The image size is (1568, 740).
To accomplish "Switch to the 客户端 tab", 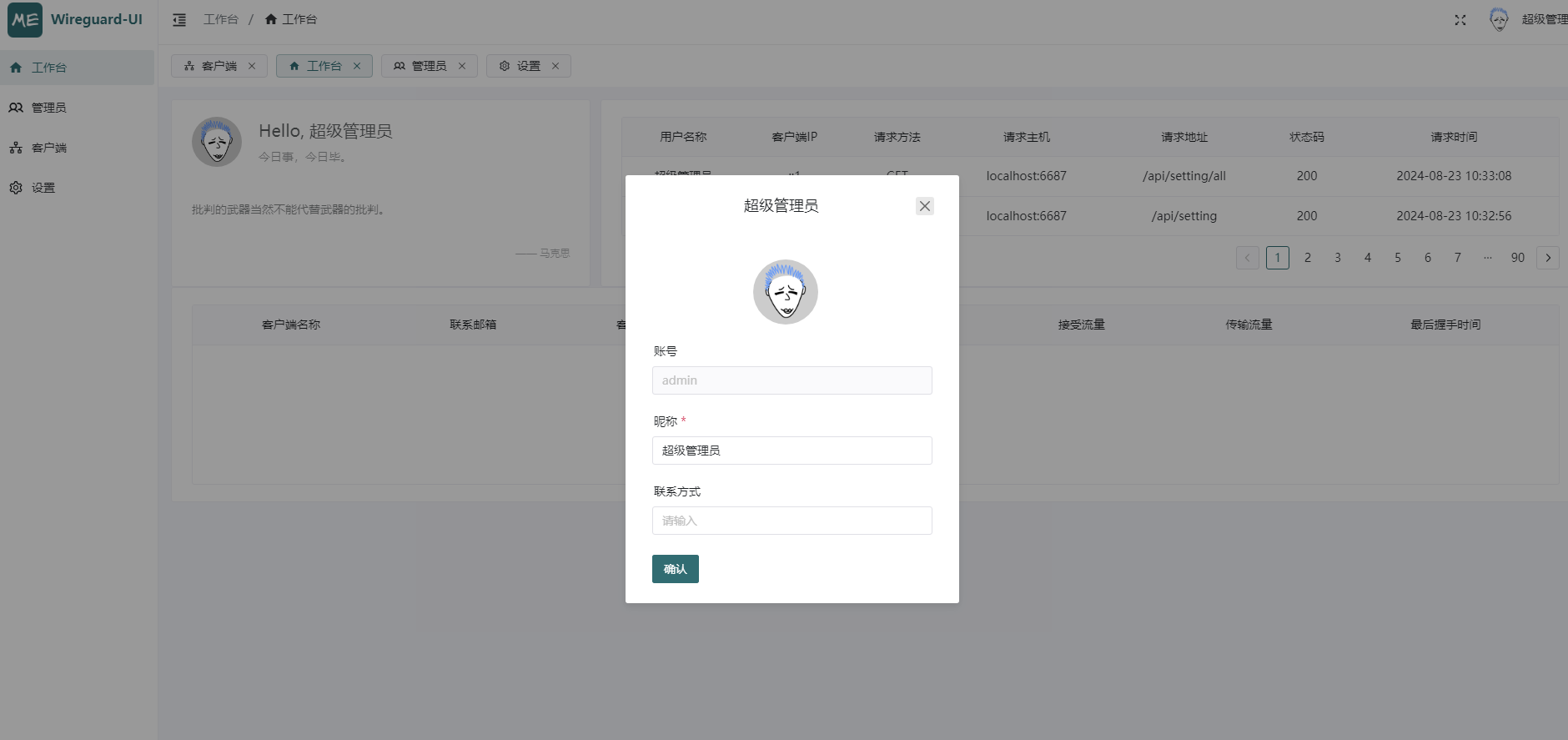I will pyautogui.click(x=211, y=66).
